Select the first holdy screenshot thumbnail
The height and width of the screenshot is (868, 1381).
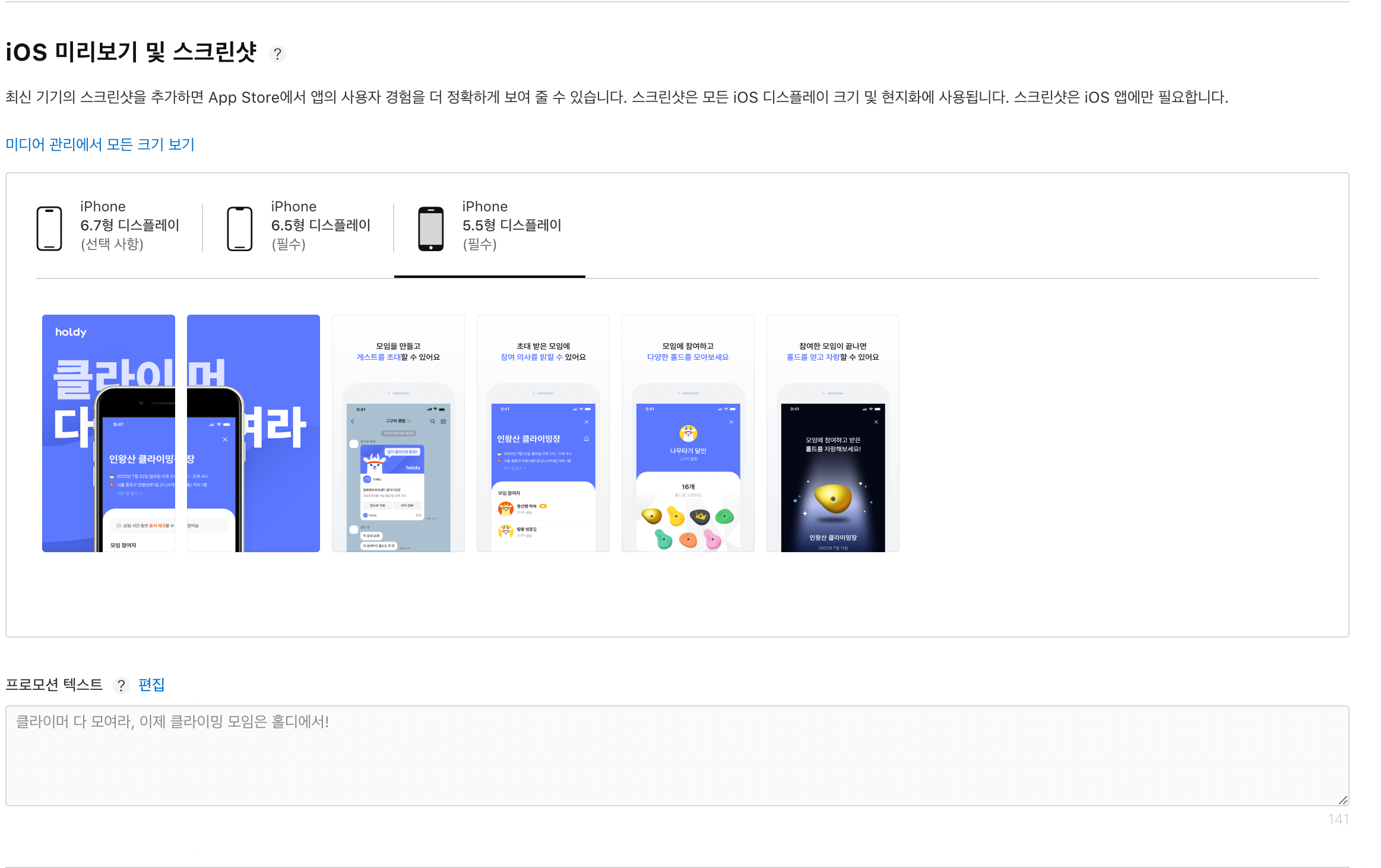109,433
